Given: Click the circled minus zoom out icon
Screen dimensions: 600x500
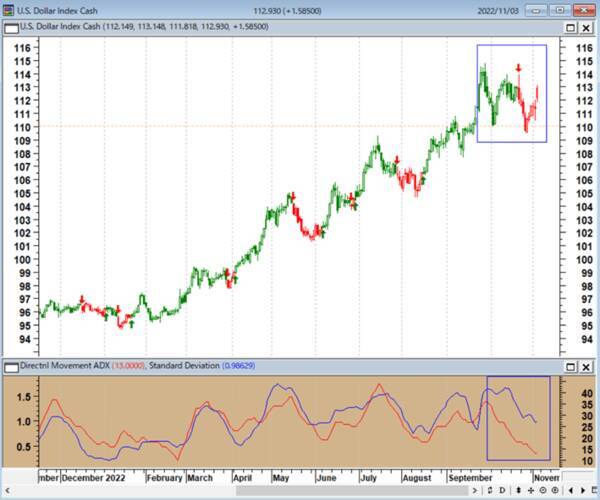Looking at the screenshot, I should coord(543,490).
